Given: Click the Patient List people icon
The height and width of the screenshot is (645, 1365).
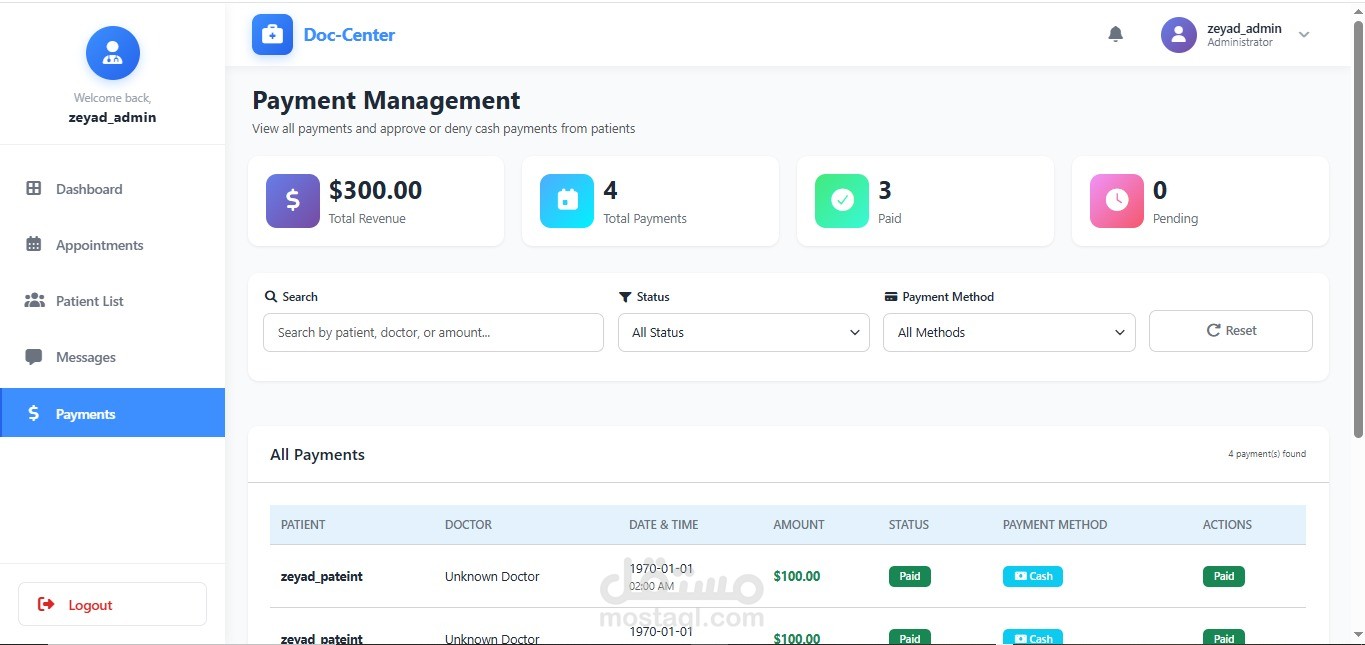Looking at the screenshot, I should pos(34,300).
